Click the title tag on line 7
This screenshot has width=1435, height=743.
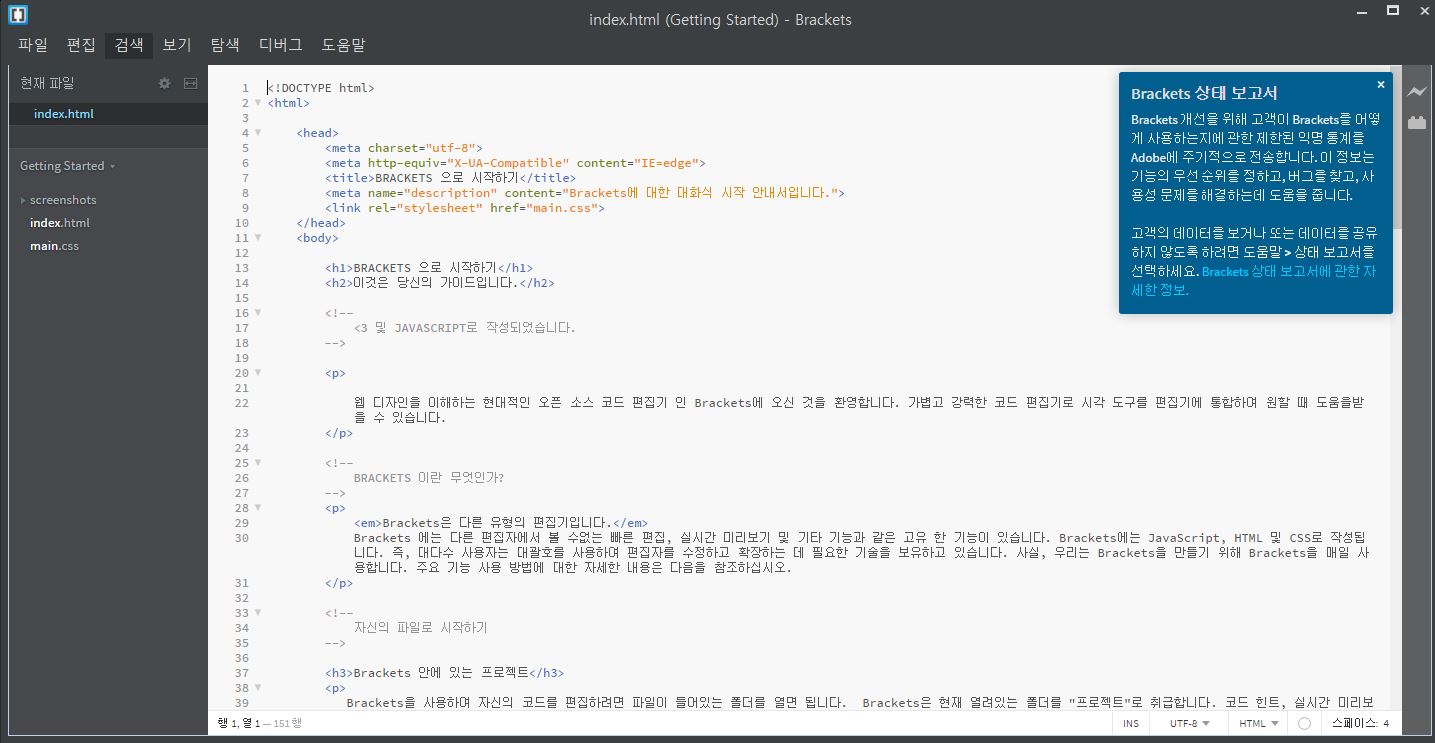450,178
